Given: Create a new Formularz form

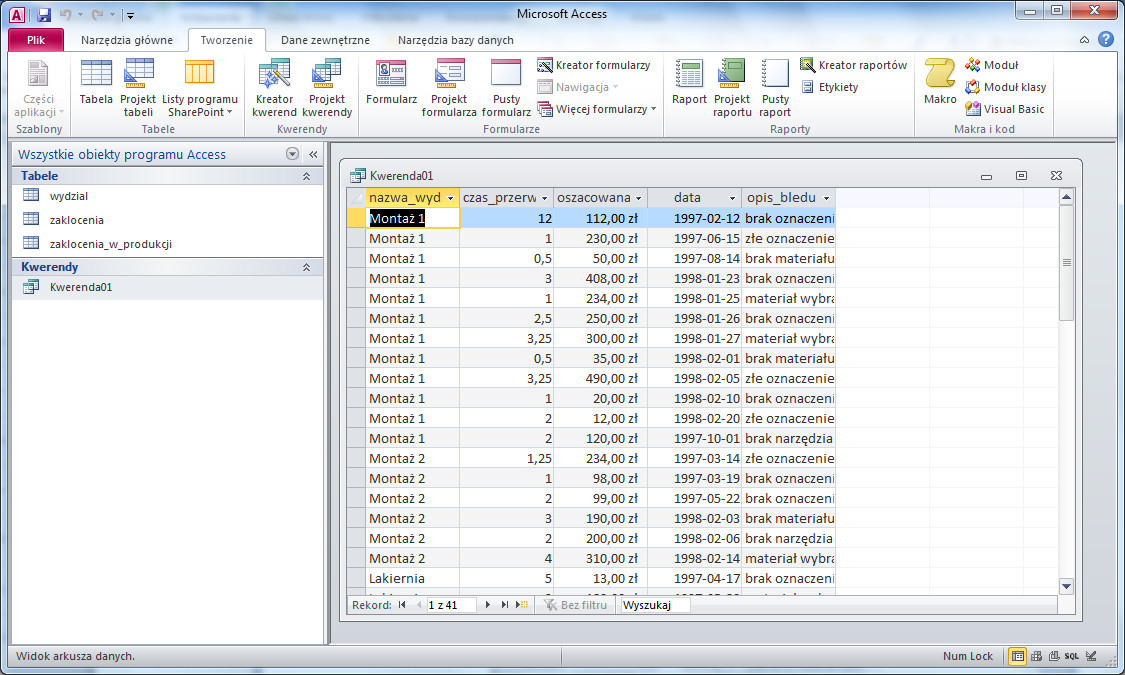Looking at the screenshot, I should point(391,84).
